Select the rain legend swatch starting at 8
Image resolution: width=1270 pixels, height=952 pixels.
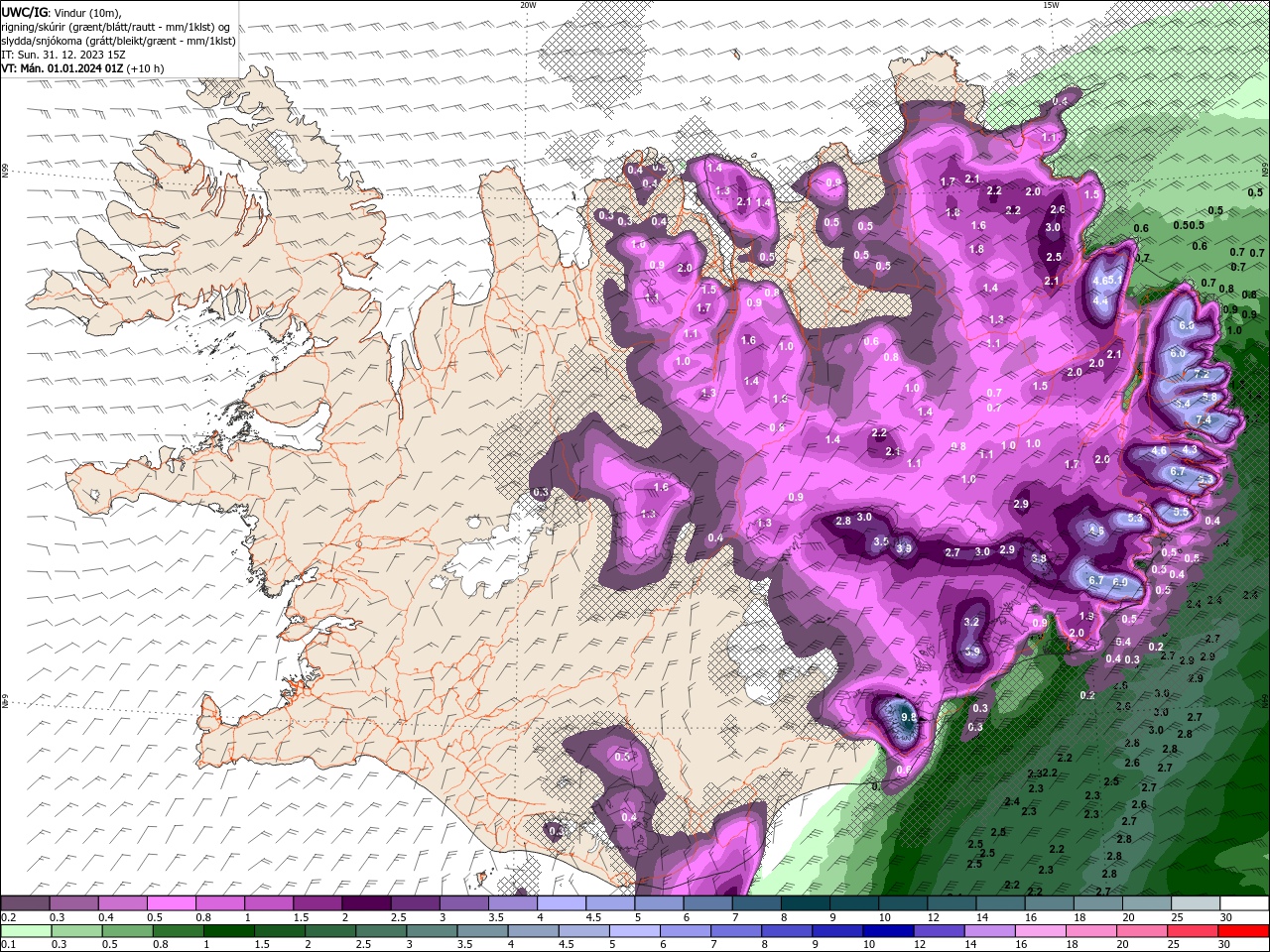coord(787,931)
